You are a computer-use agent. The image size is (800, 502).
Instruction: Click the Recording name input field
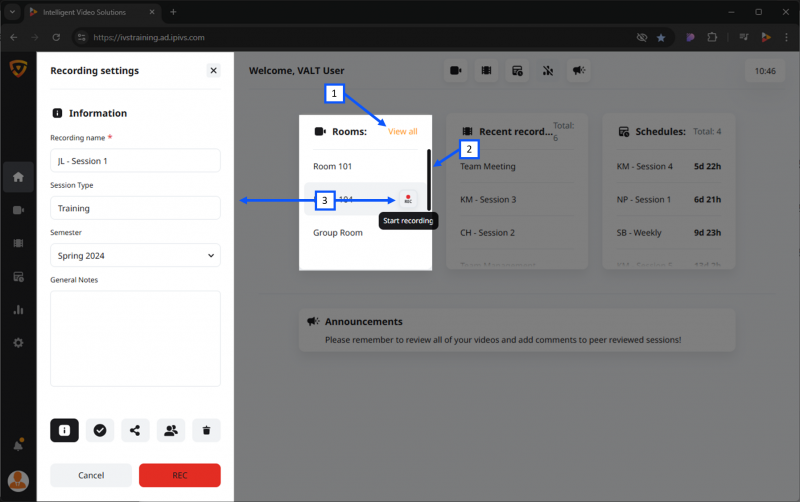[135, 161]
